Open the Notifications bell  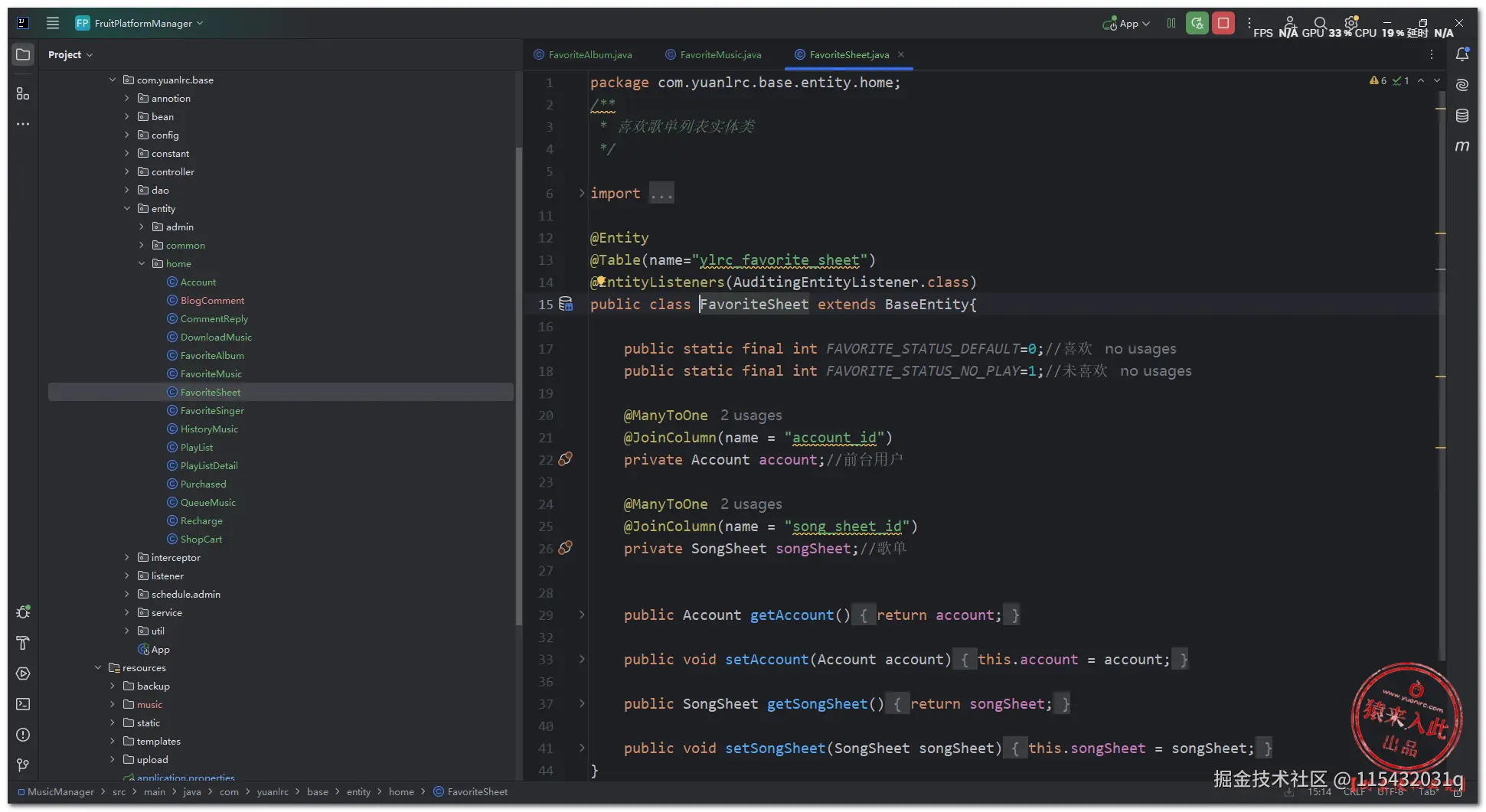(1462, 54)
